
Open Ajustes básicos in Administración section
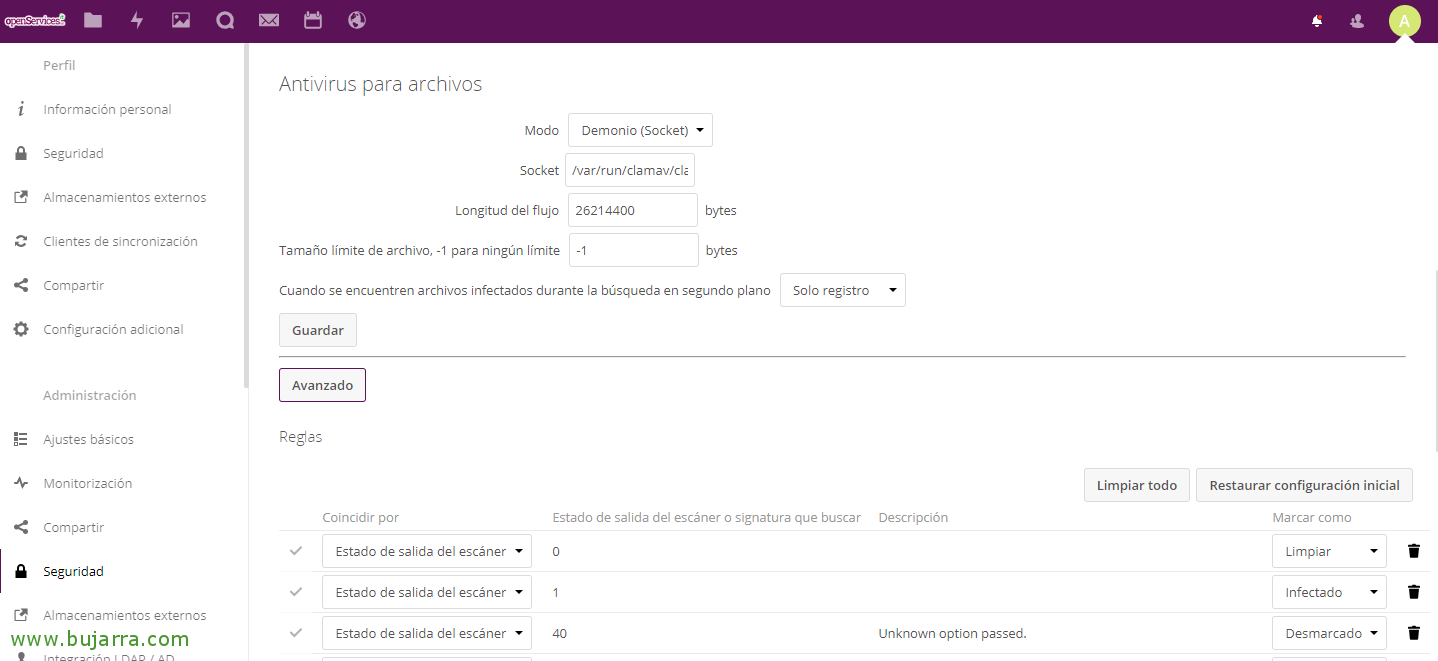pos(88,440)
